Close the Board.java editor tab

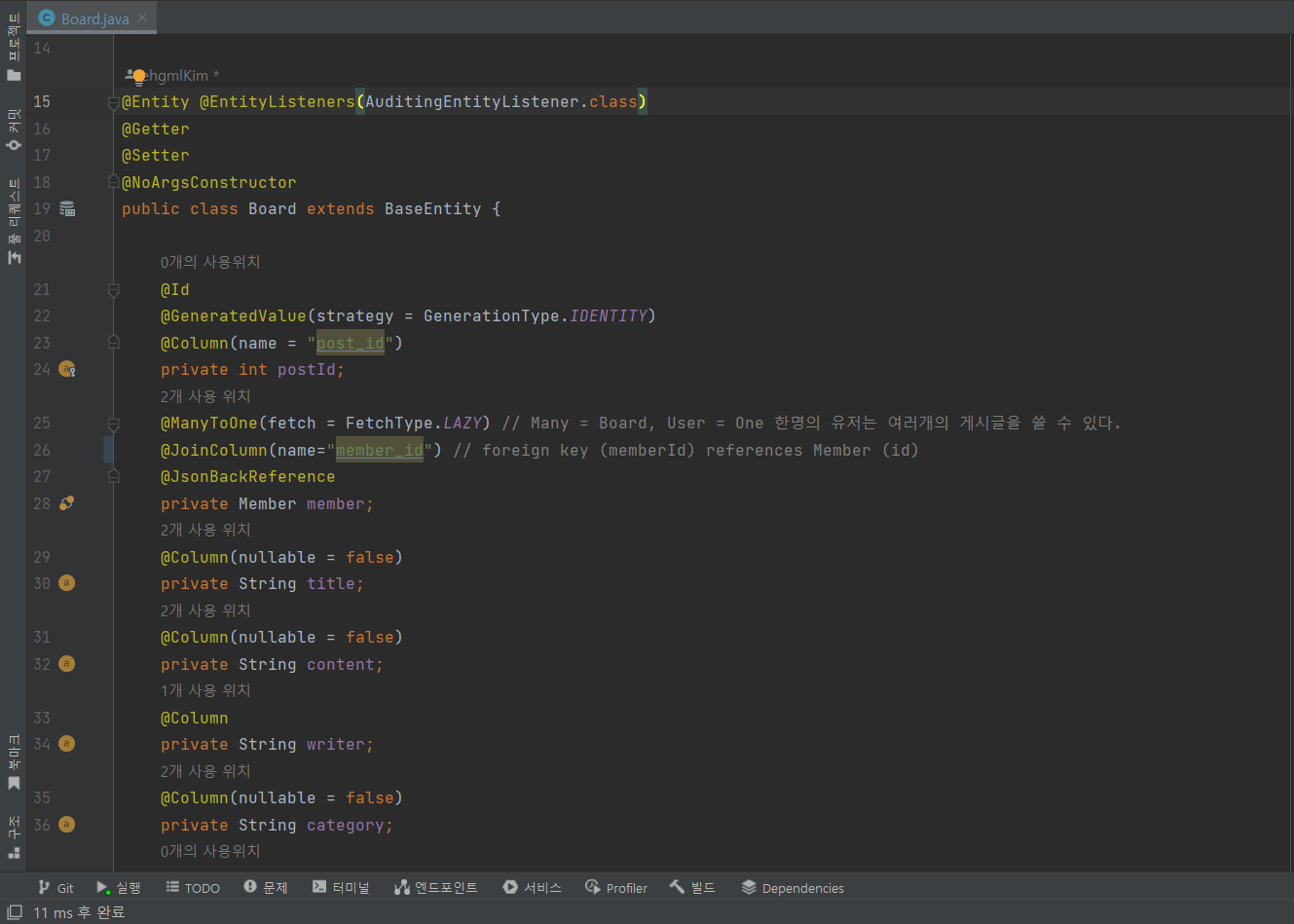[x=142, y=18]
